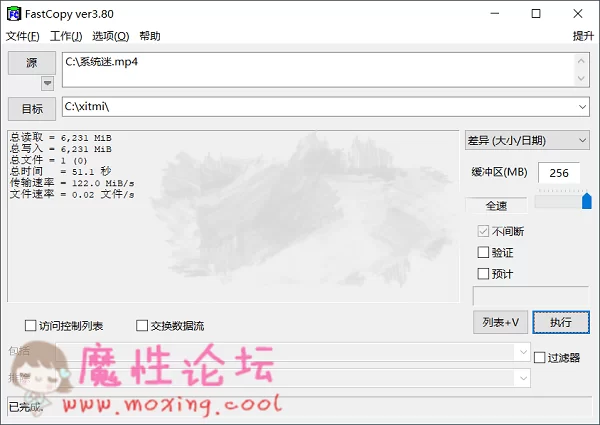Click the 源 source button
600x425 pixels.
coord(32,63)
